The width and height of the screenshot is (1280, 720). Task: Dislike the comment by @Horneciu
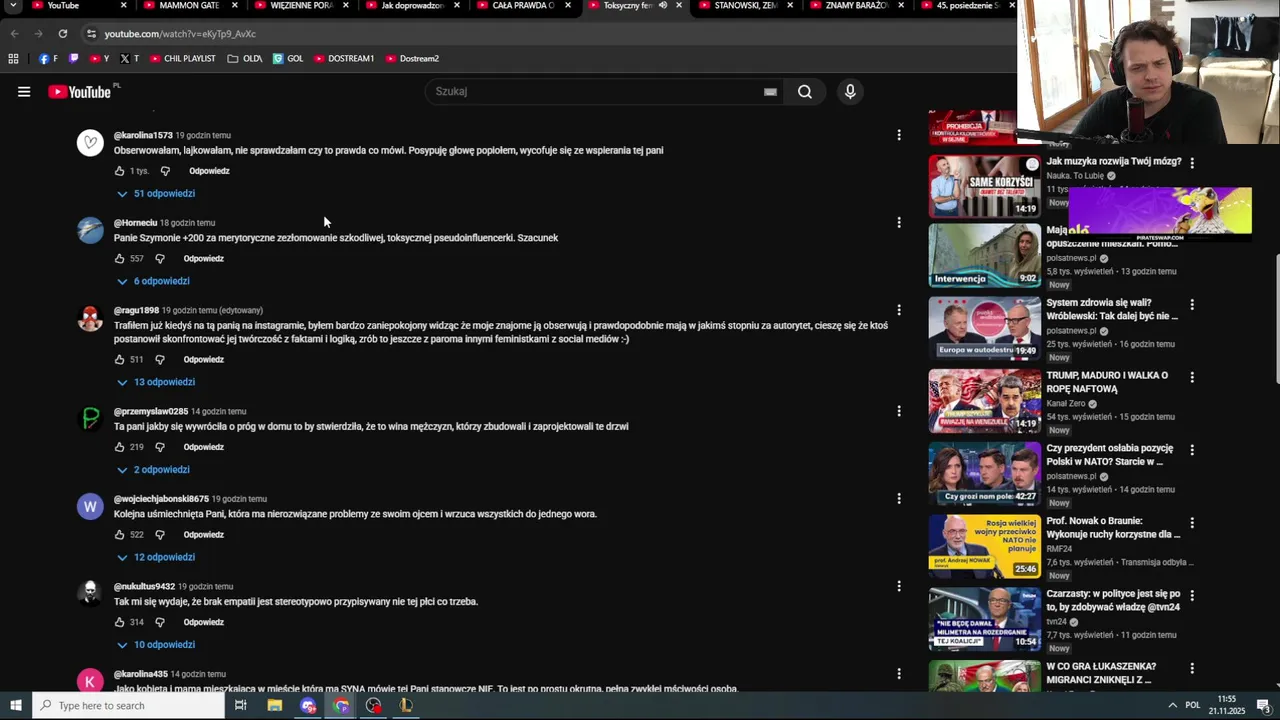(x=159, y=259)
